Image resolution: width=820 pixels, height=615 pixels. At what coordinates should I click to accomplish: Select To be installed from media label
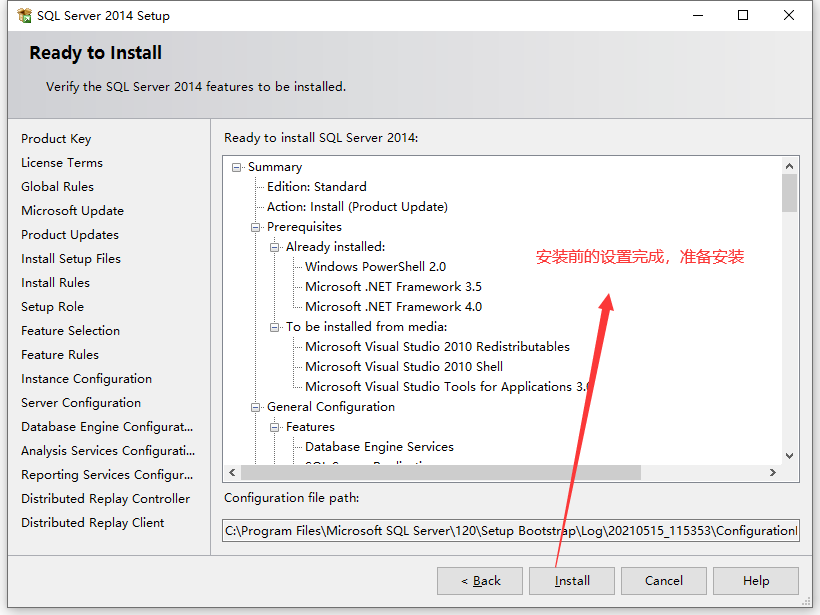[367, 327]
